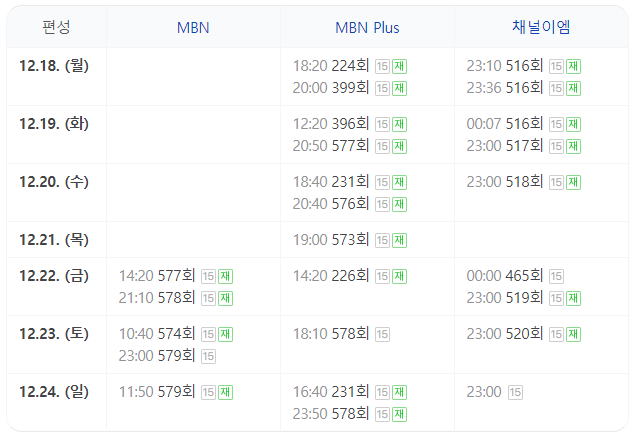Click the 23:00 519회 채널이엠 entry
The width and height of the screenshot is (636, 438).
pyautogui.click(x=524, y=298)
